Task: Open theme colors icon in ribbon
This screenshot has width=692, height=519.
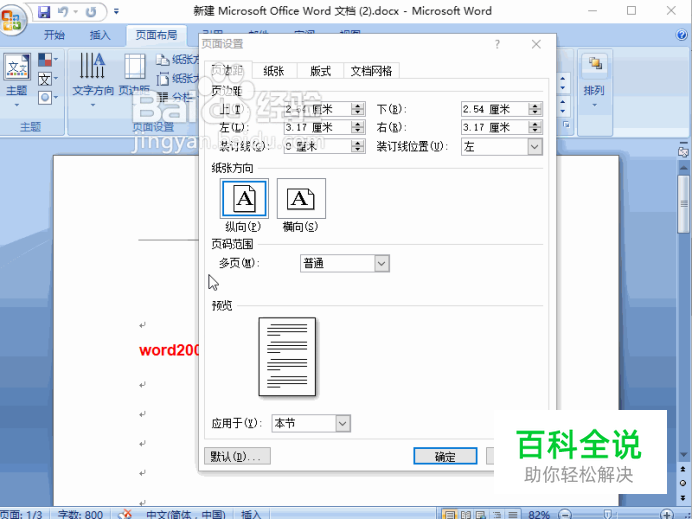Action: point(45,59)
